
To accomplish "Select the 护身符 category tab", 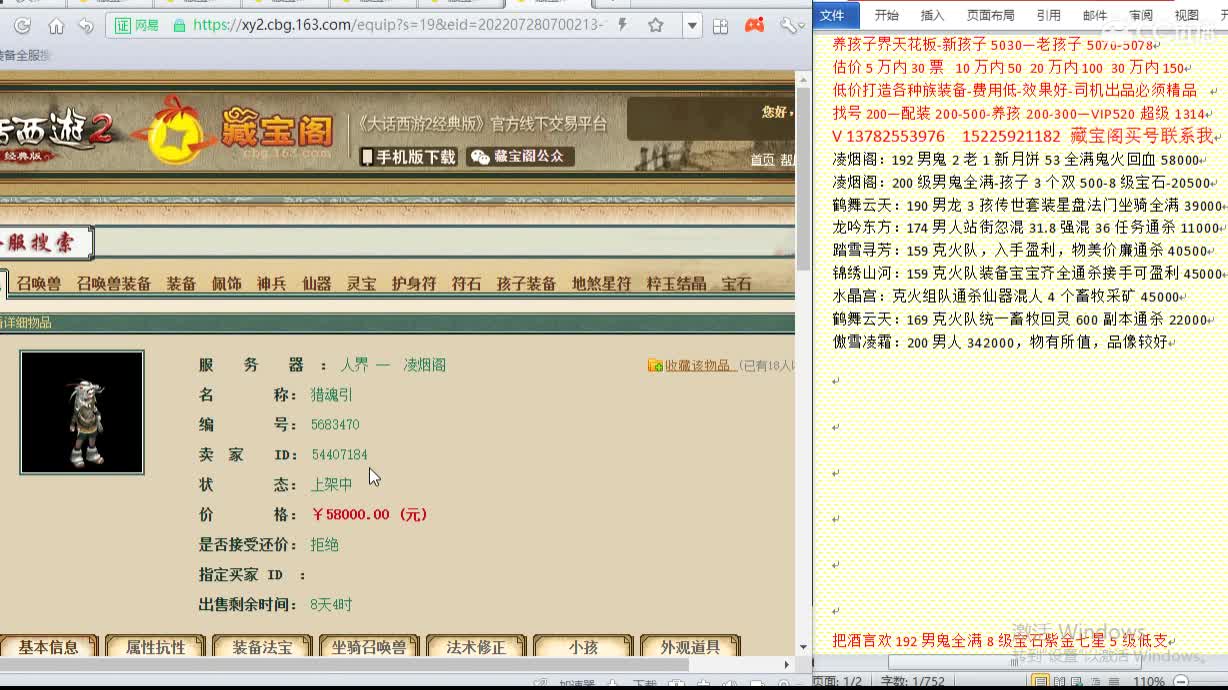I will pyautogui.click(x=414, y=284).
